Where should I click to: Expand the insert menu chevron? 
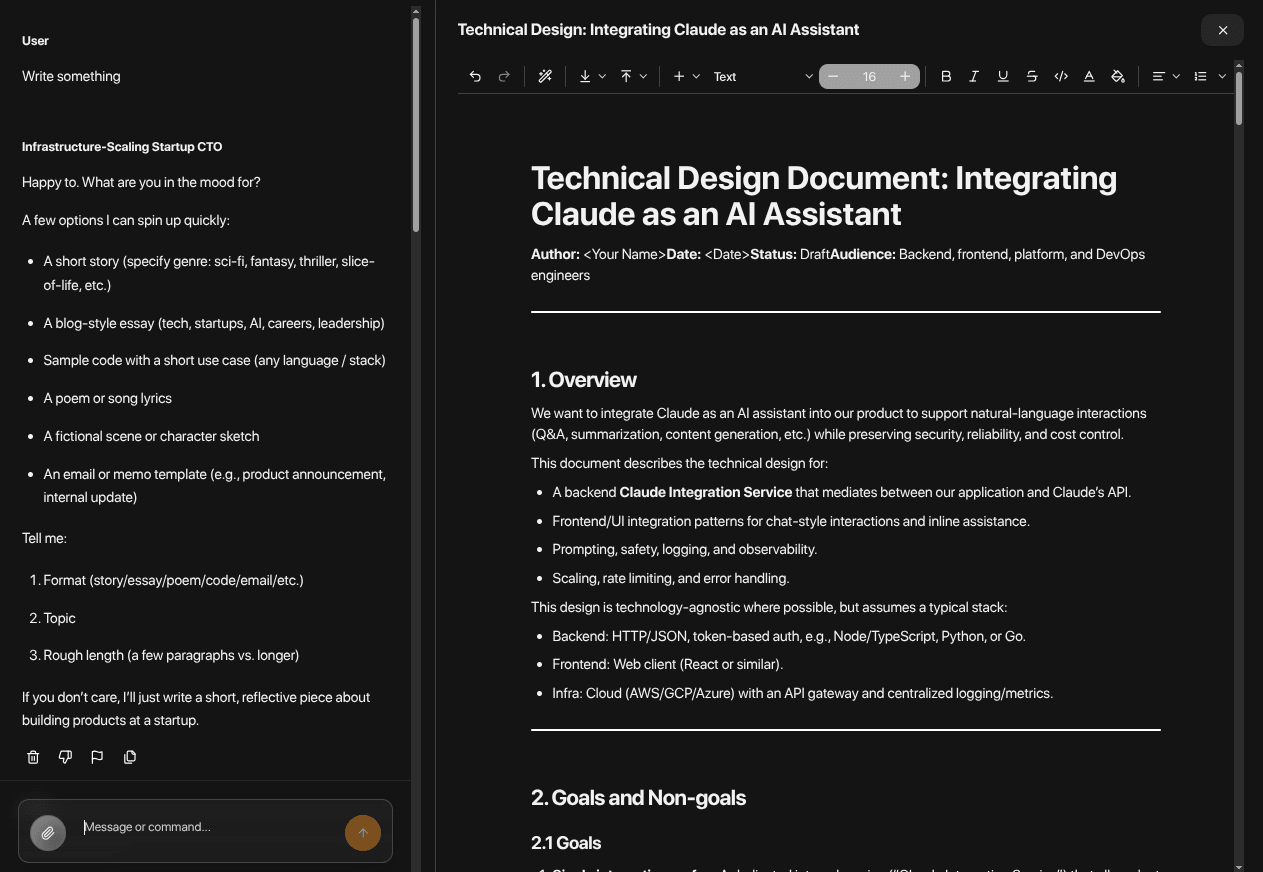pos(696,76)
